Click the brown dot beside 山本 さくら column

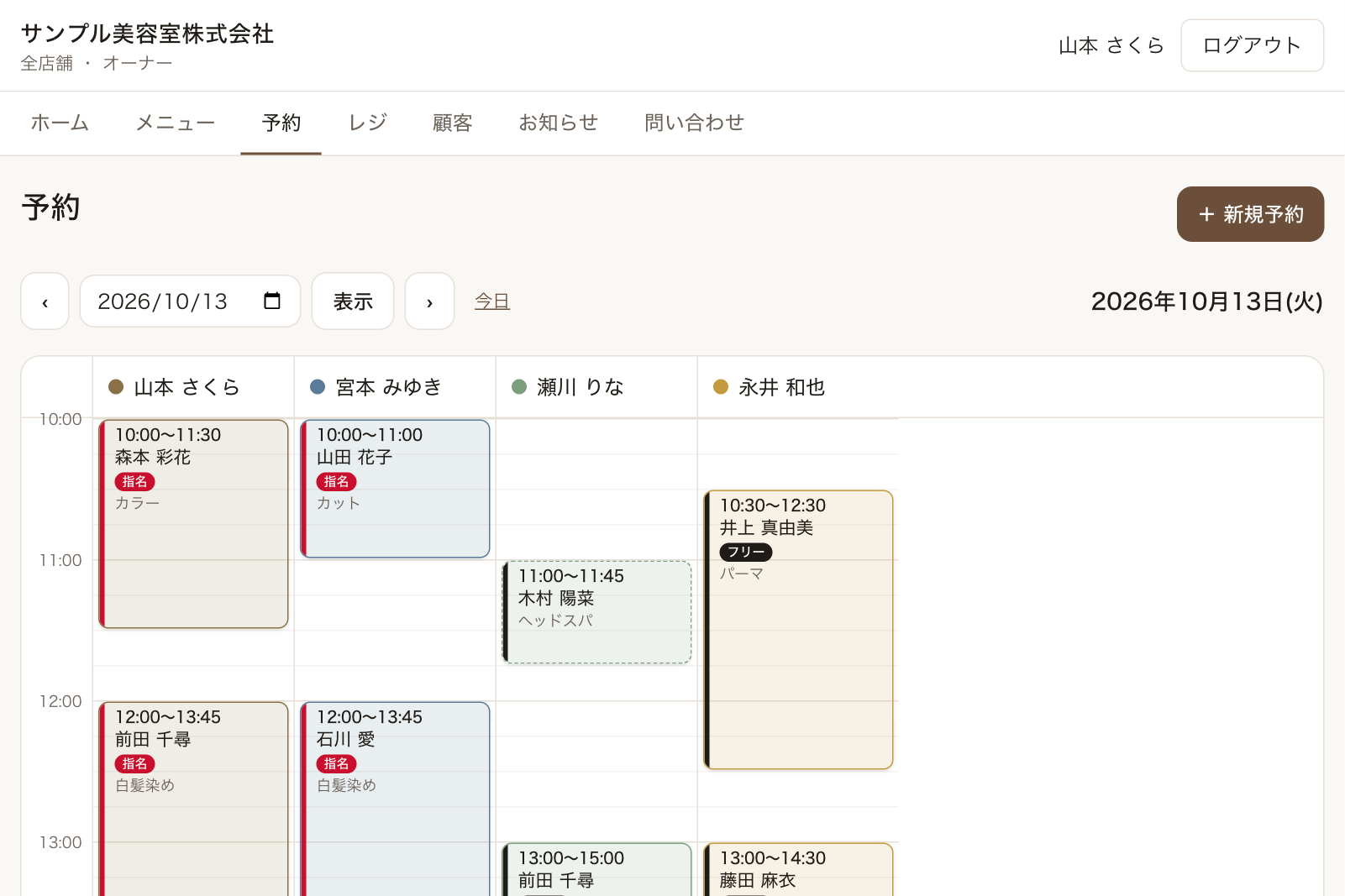click(x=116, y=387)
